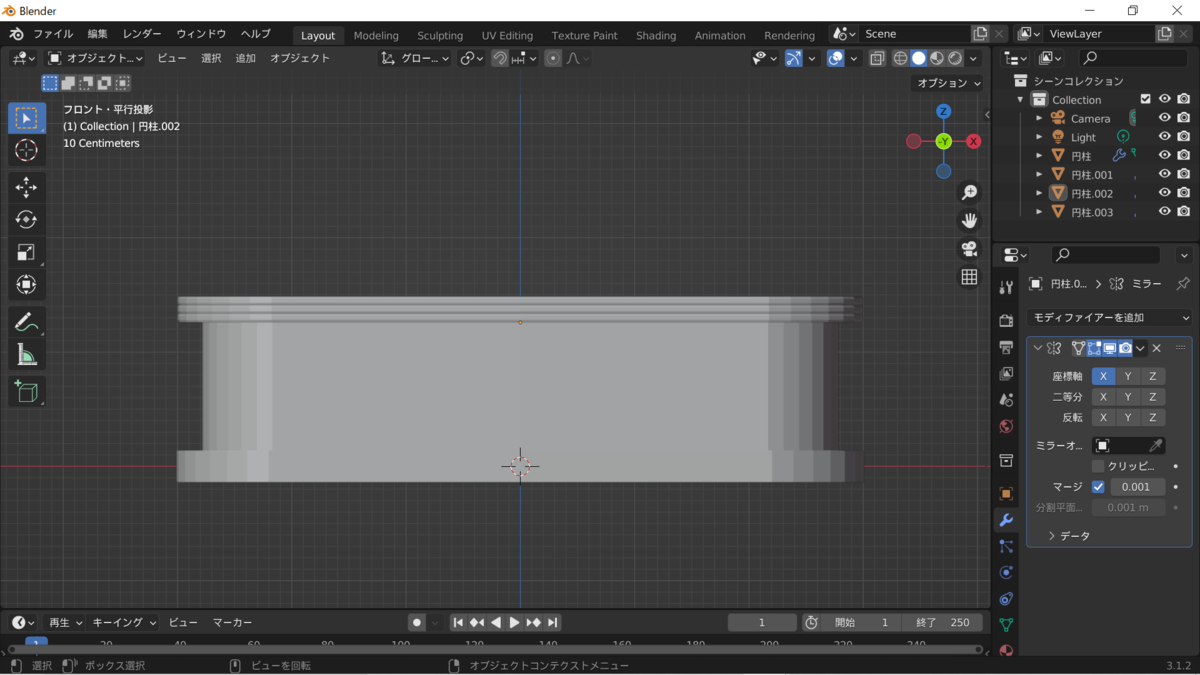Open the Tool properties tab
This screenshot has height=675, width=1200.
(1006, 288)
